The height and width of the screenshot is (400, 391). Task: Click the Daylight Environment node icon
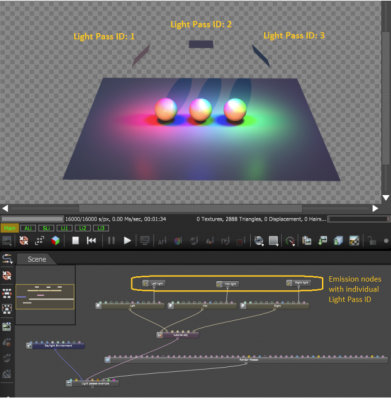(29, 346)
